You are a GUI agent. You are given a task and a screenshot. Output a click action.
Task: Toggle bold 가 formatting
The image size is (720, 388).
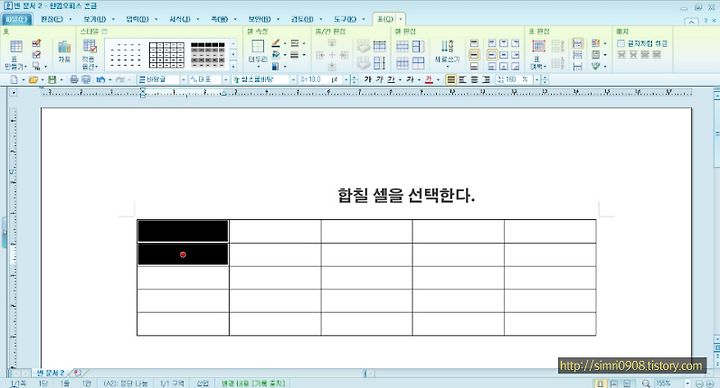coord(367,79)
